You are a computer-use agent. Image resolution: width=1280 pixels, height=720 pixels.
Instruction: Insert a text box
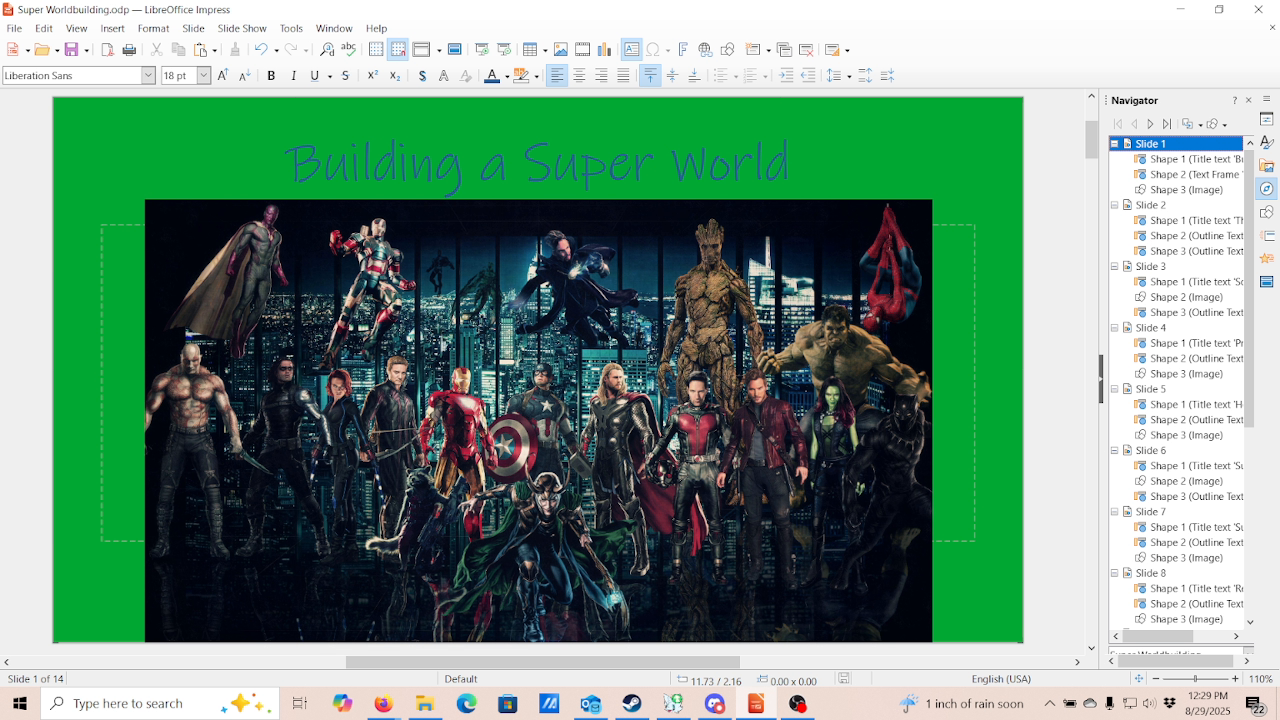[630, 48]
